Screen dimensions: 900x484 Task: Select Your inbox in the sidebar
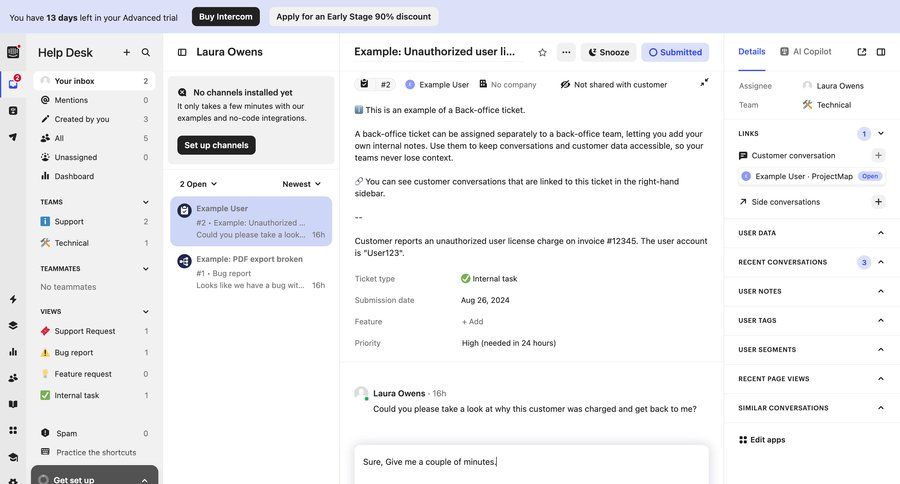click(94, 81)
